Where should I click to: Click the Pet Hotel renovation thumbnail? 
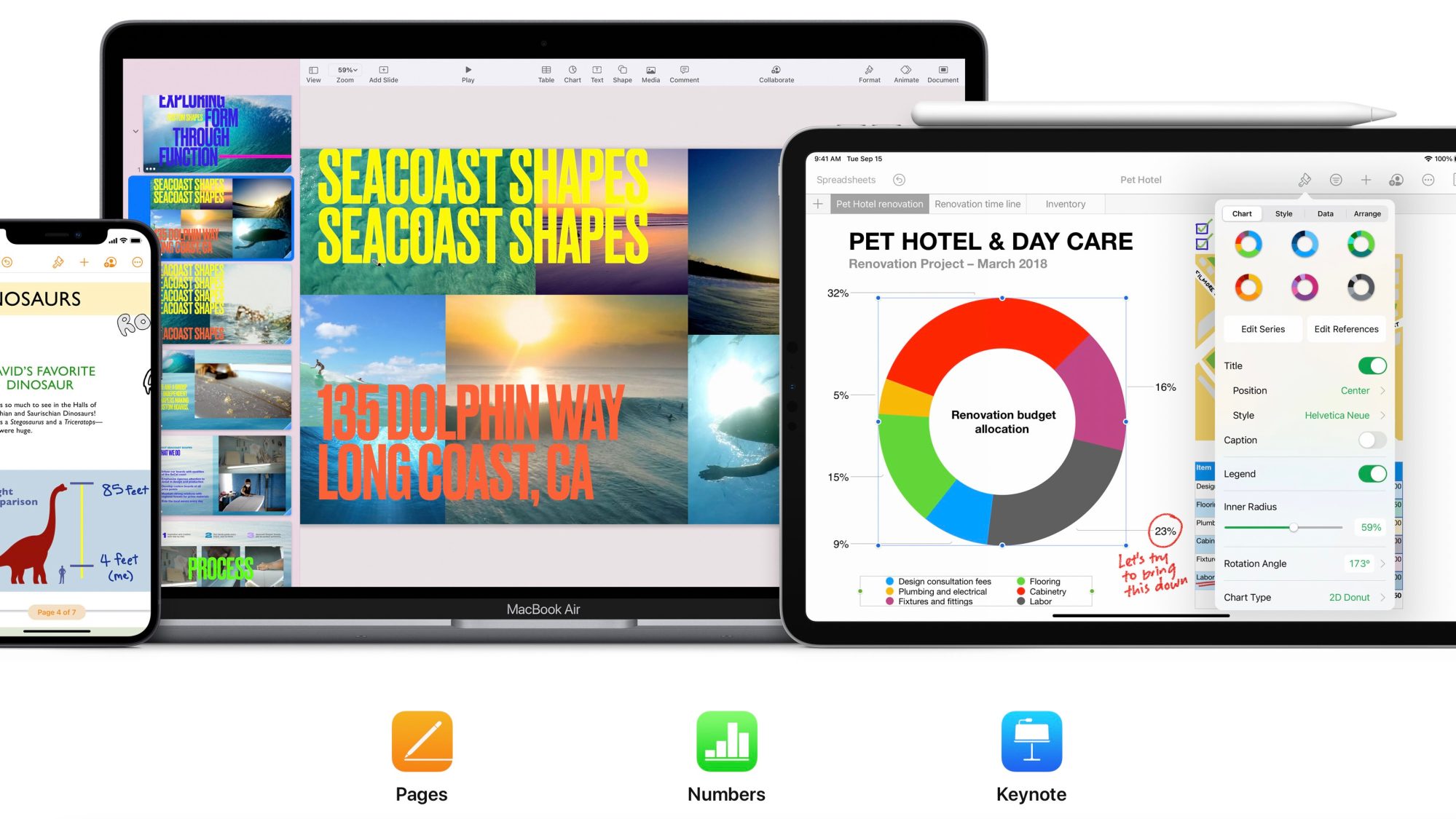[x=880, y=203]
